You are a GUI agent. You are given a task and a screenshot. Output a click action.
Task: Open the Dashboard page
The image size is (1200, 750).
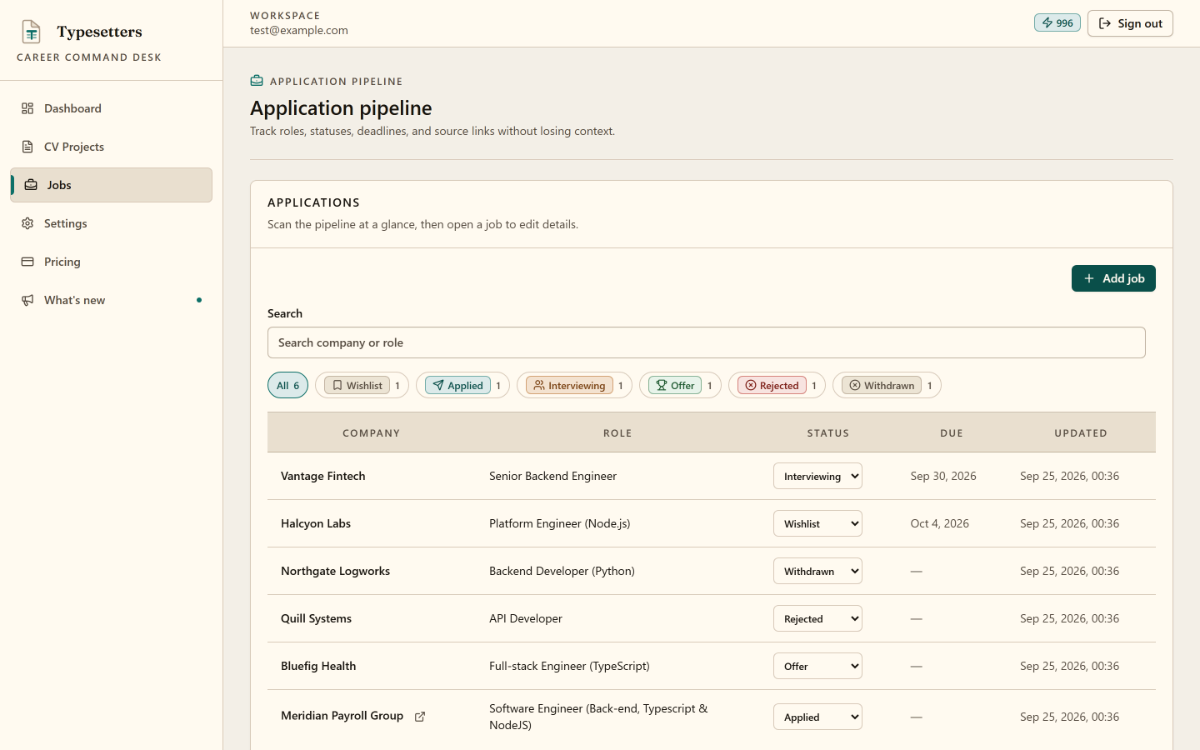coord(111,108)
